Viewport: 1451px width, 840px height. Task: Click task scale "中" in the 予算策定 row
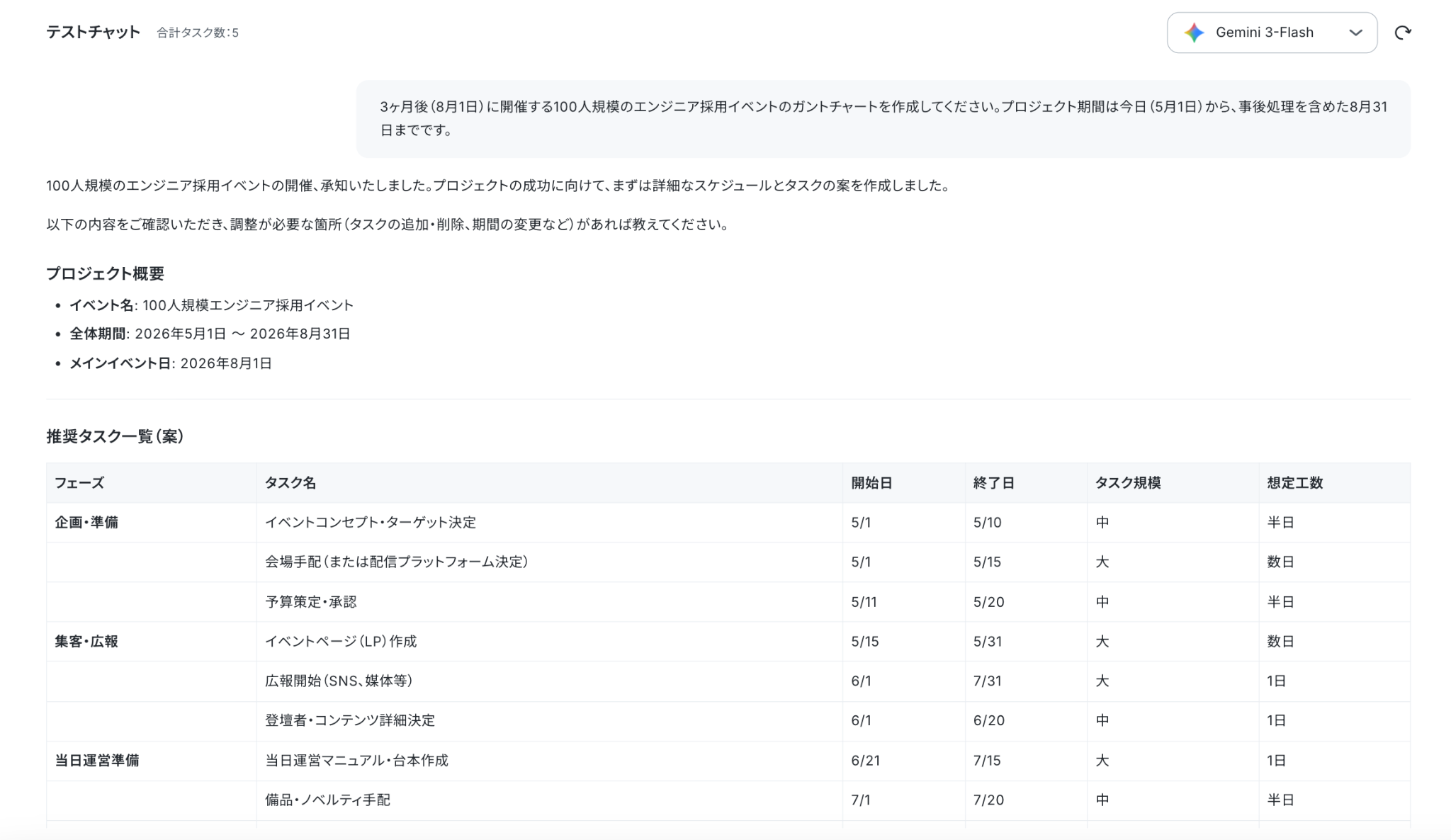tap(1102, 602)
